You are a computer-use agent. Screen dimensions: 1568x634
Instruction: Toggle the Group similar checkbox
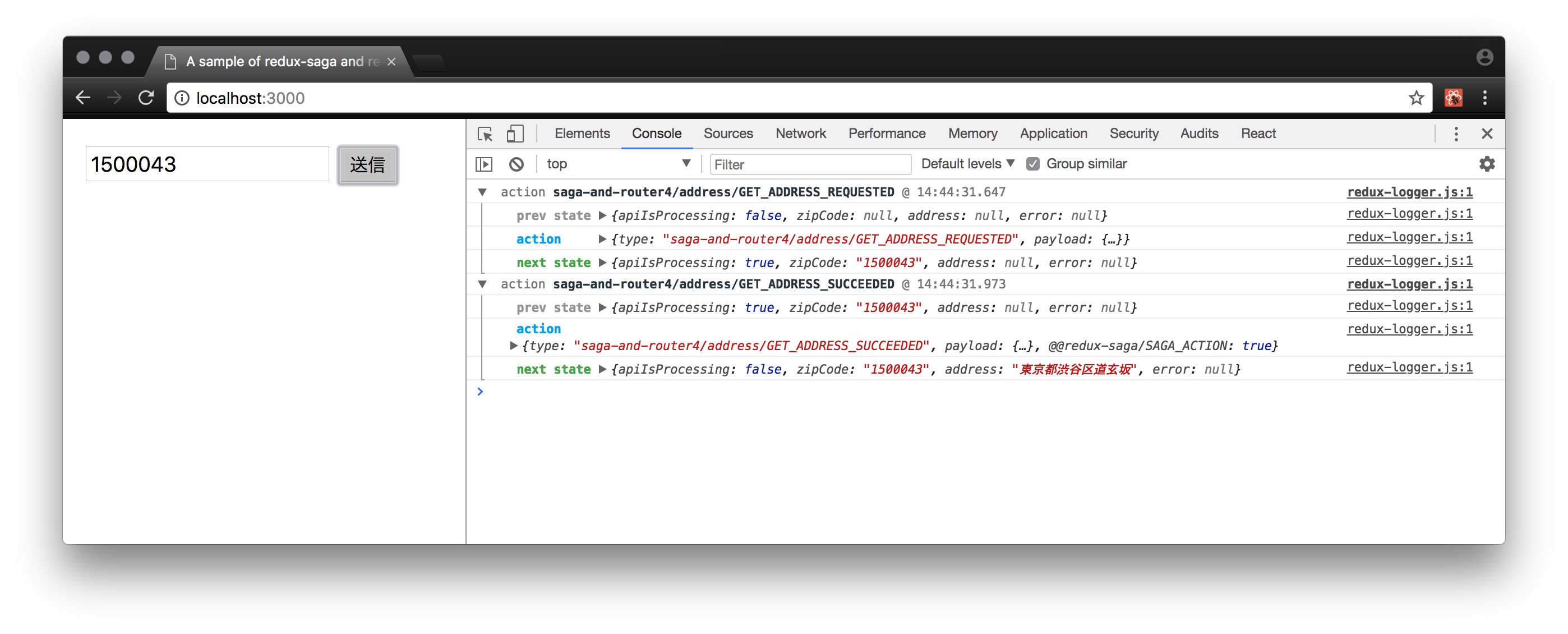point(1034,163)
